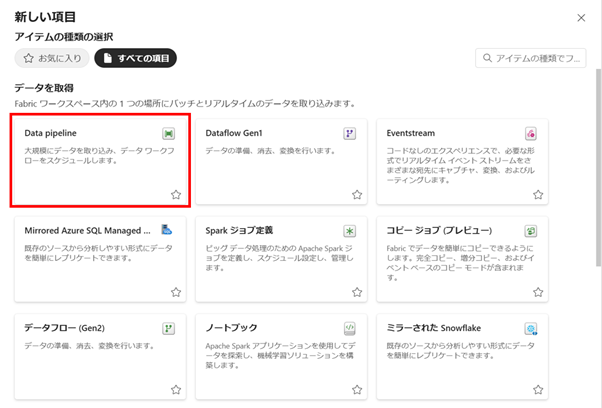This screenshot has height=408, width=602.
Task: Mark コピー ジョブ (プレビュー) as favorite
Action: [x=538, y=292]
